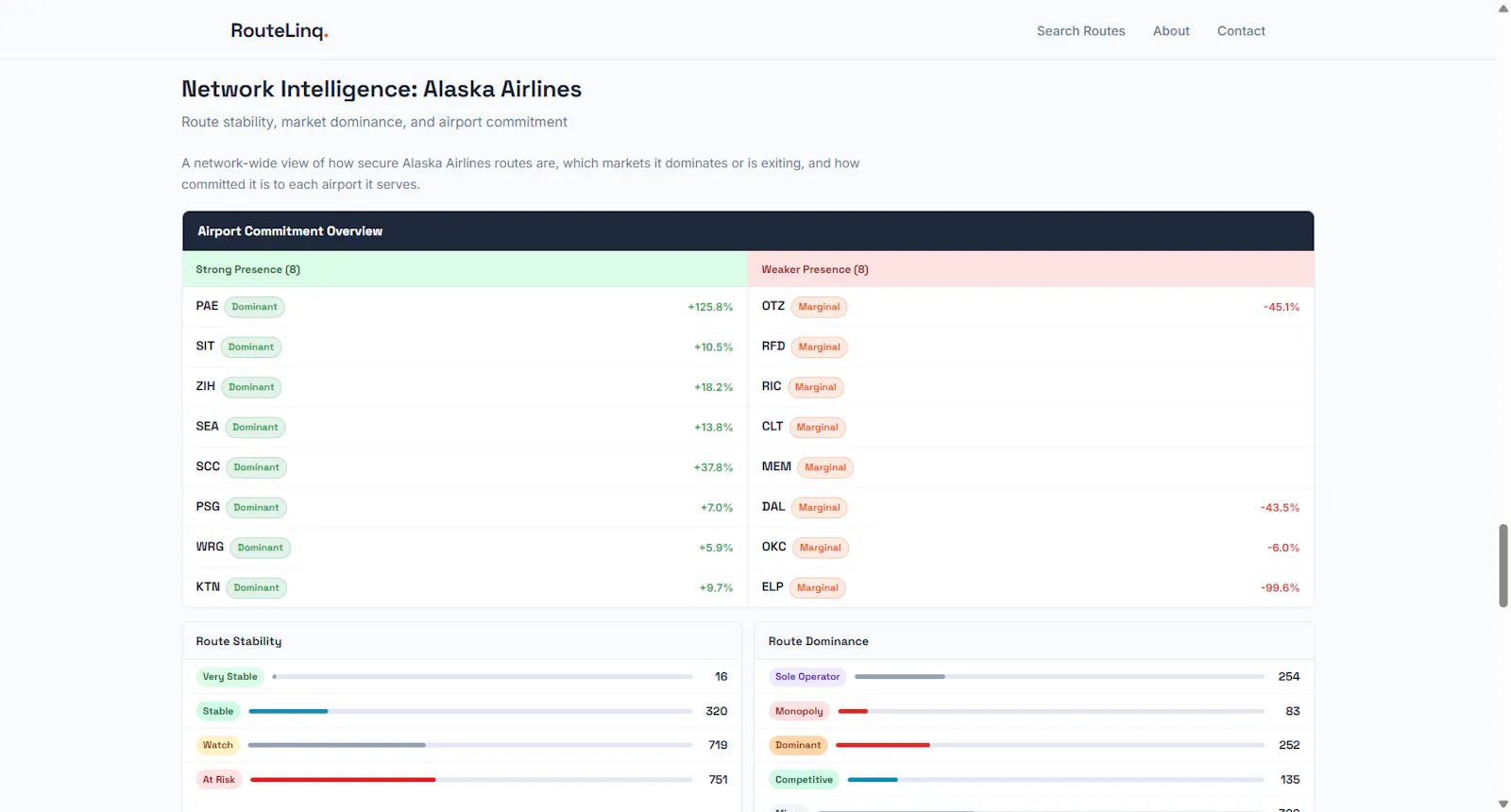The height and width of the screenshot is (812, 1511).
Task: Click the Watch stability badge
Action: pos(217,745)
